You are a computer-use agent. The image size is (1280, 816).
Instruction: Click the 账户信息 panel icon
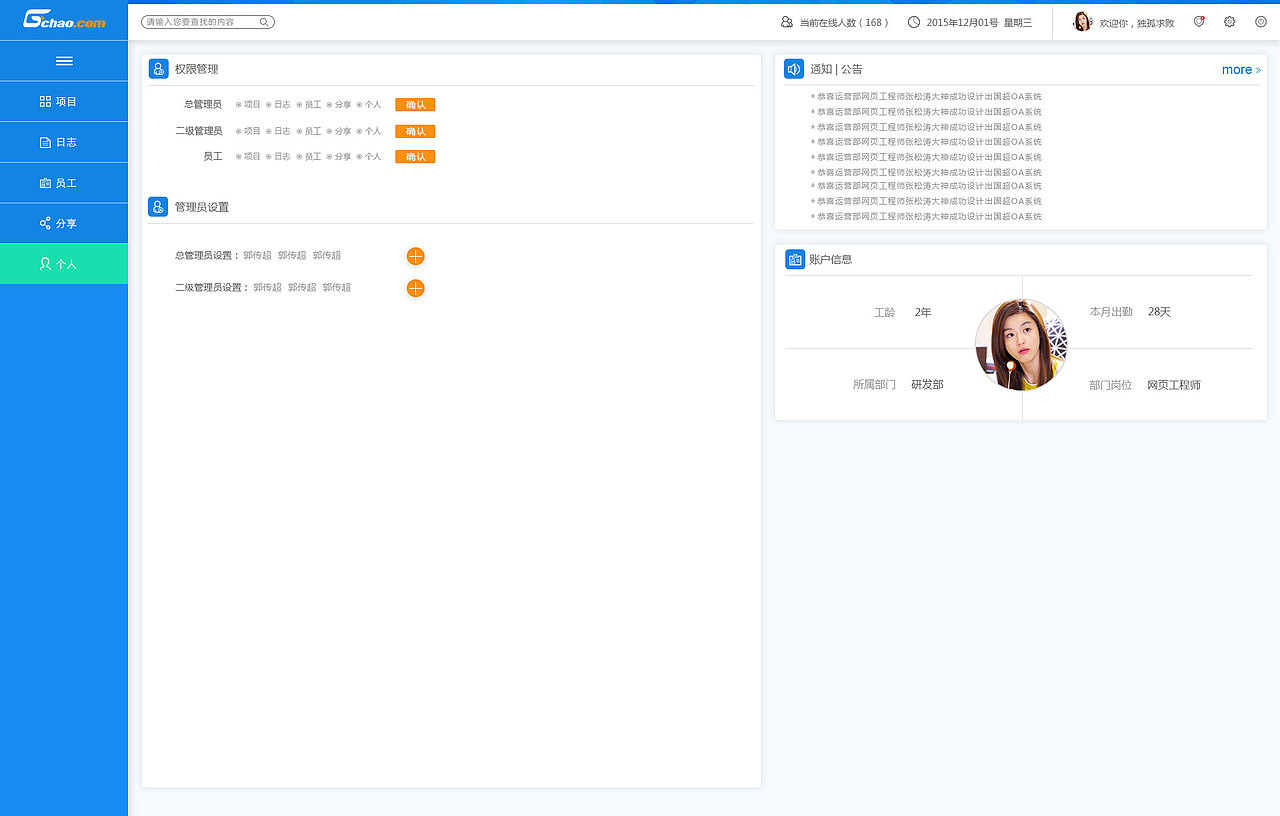pyautogui.click(x=795, y=259)
